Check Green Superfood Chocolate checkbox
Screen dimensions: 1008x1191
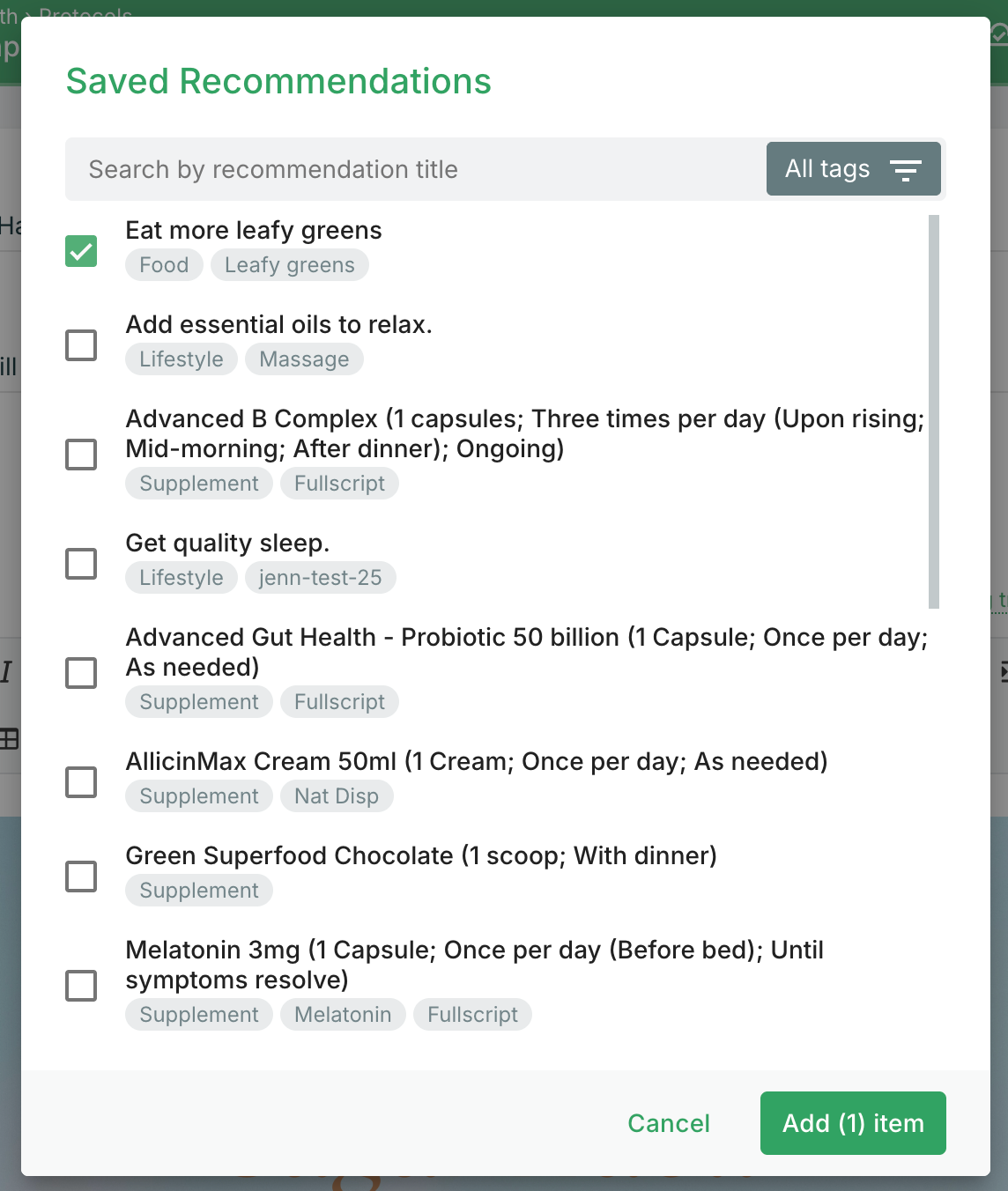pyautogui.click(x=81, y=877)
